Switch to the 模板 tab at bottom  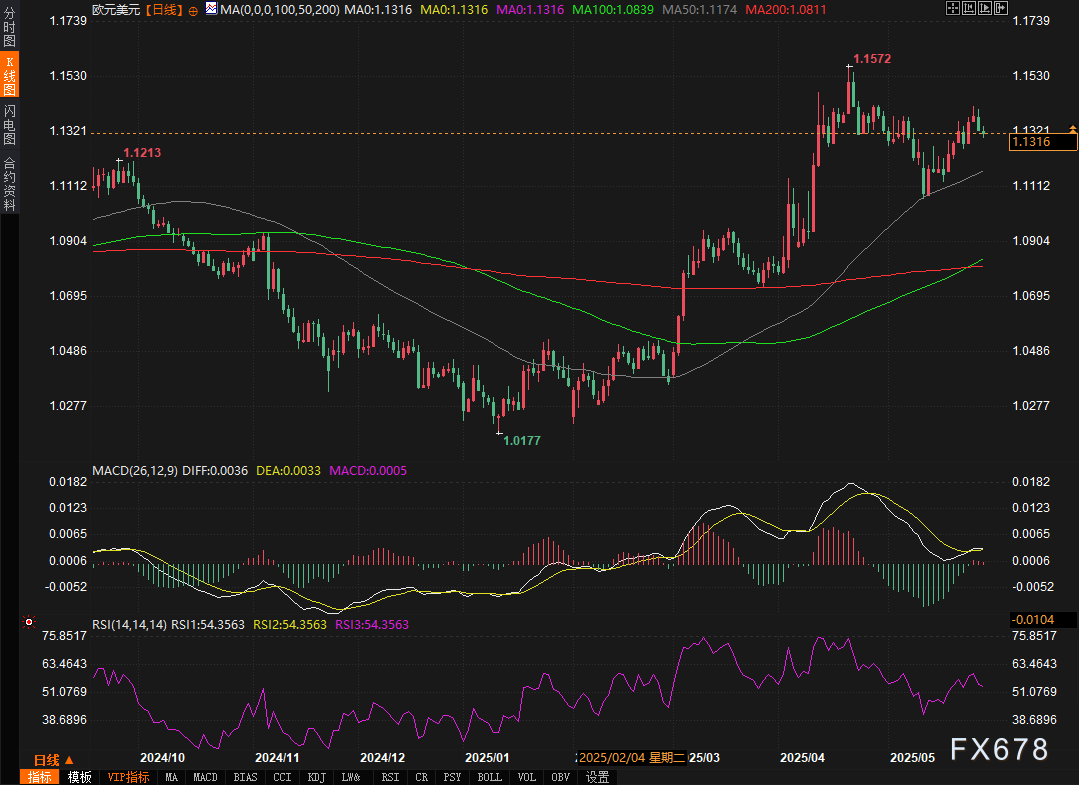point(79,777)
